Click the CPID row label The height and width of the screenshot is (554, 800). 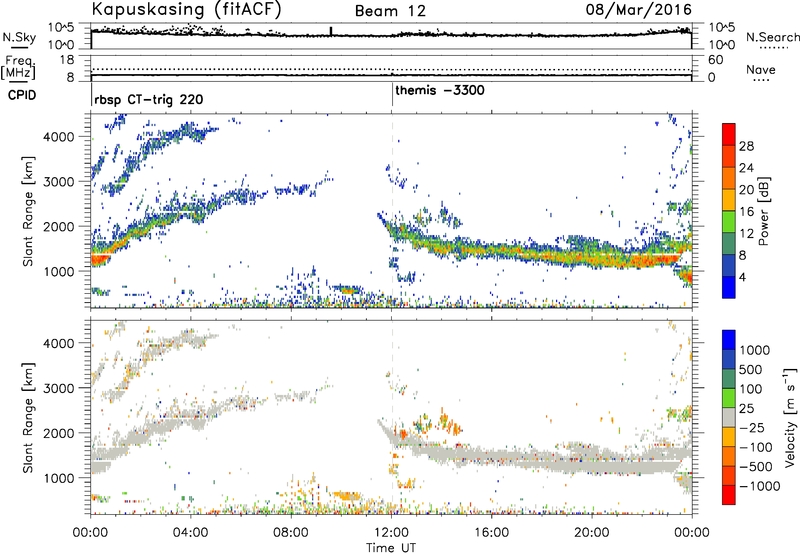(x=22, y=95)
